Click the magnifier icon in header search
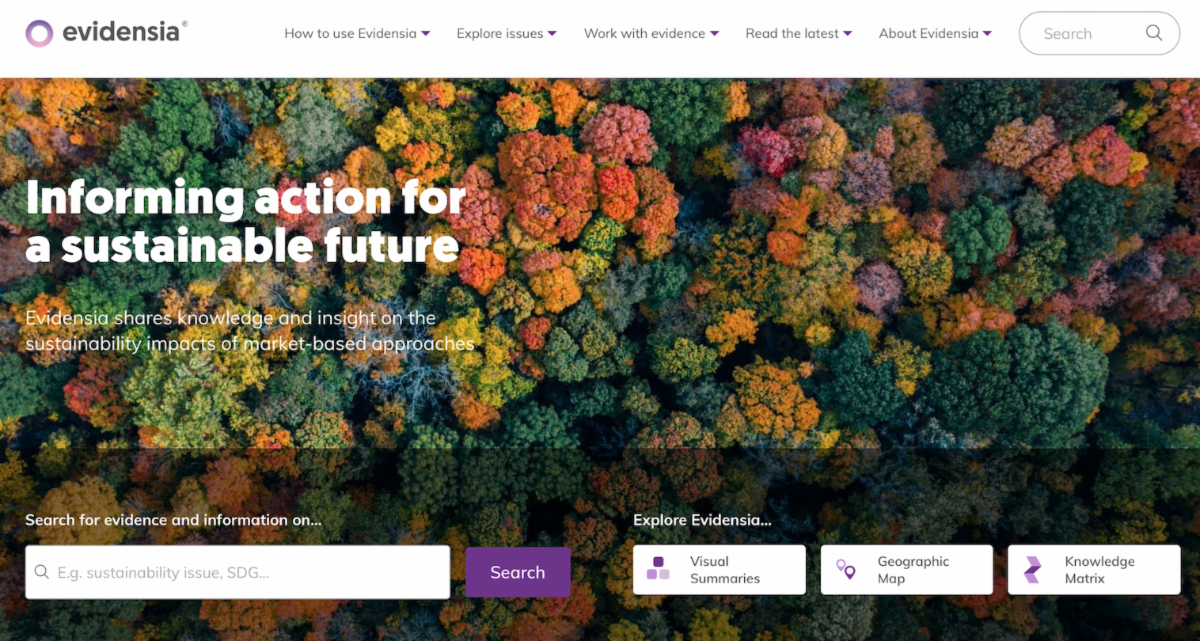The image size is (1200, 641). [x=1154, y=33]
